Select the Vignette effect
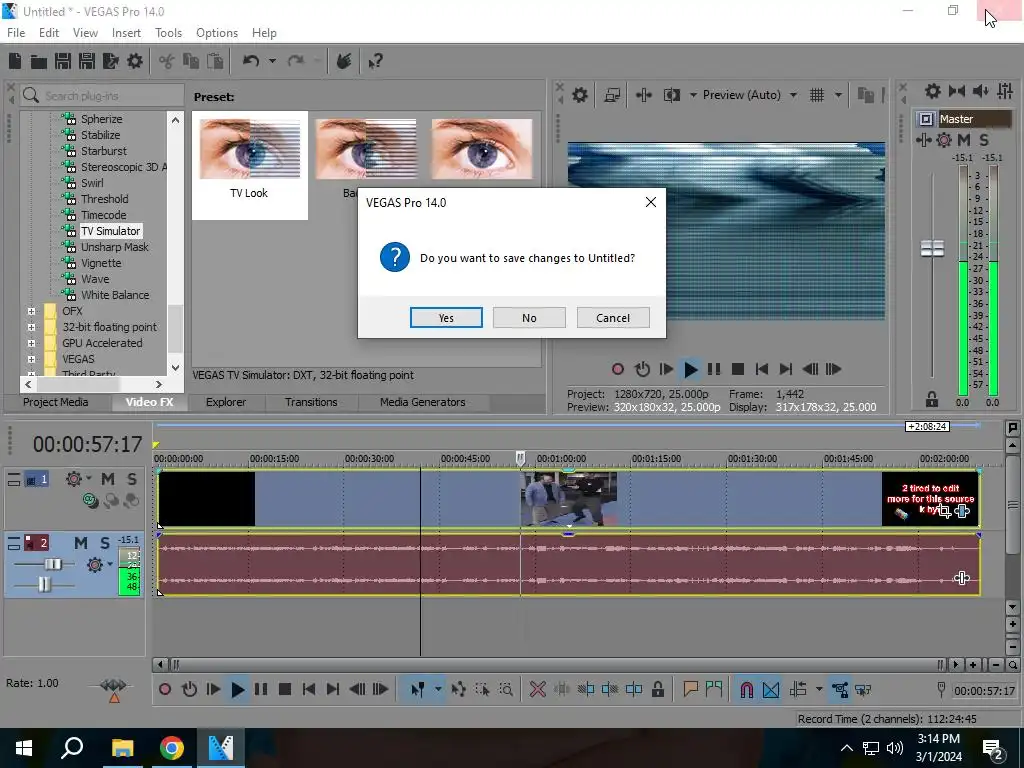Image resolution: width=1024 pixels, height=768 pixels. 101,263
